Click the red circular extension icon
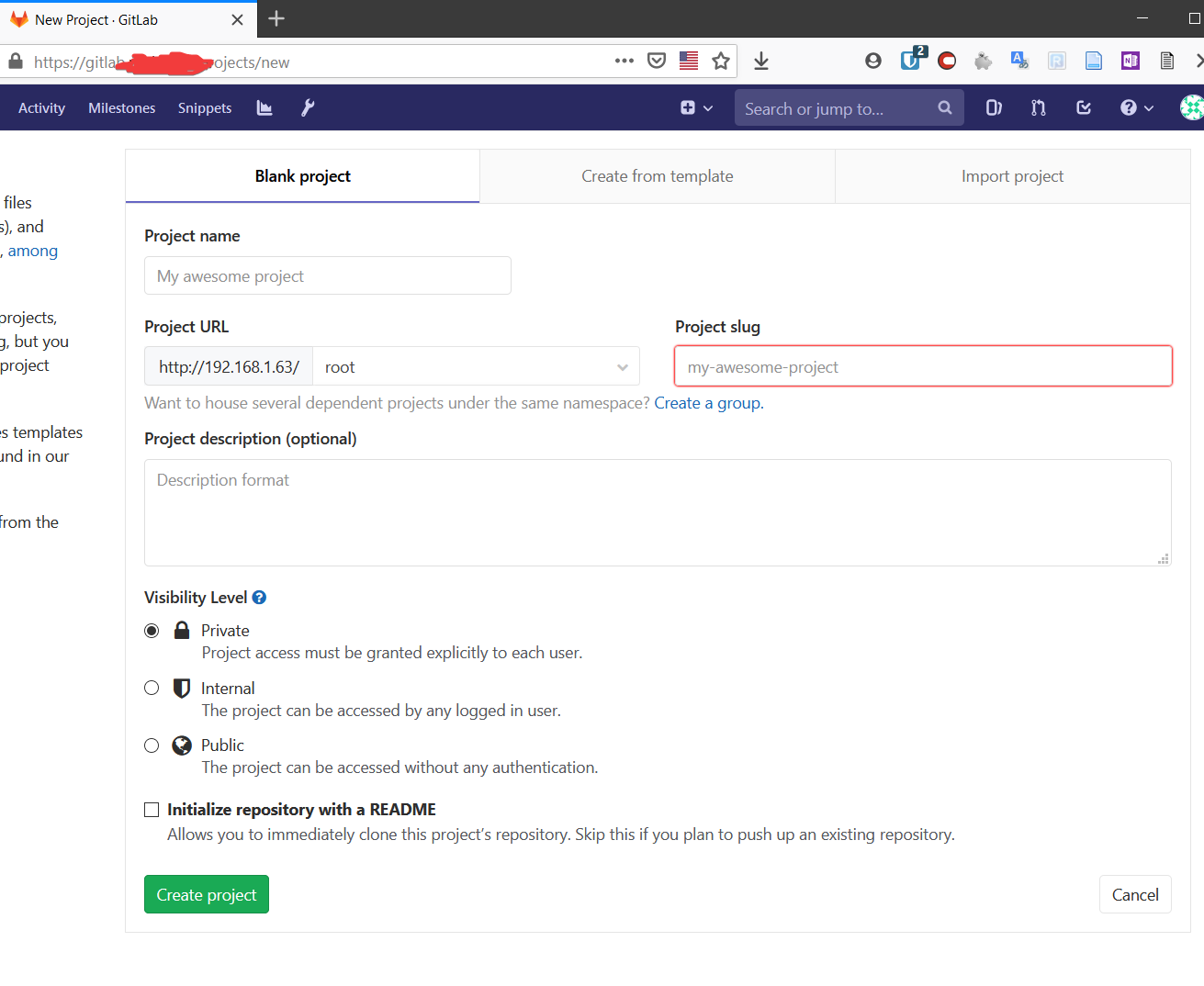The height and width of the screenshot is (986, 1204). click(947, 61)
